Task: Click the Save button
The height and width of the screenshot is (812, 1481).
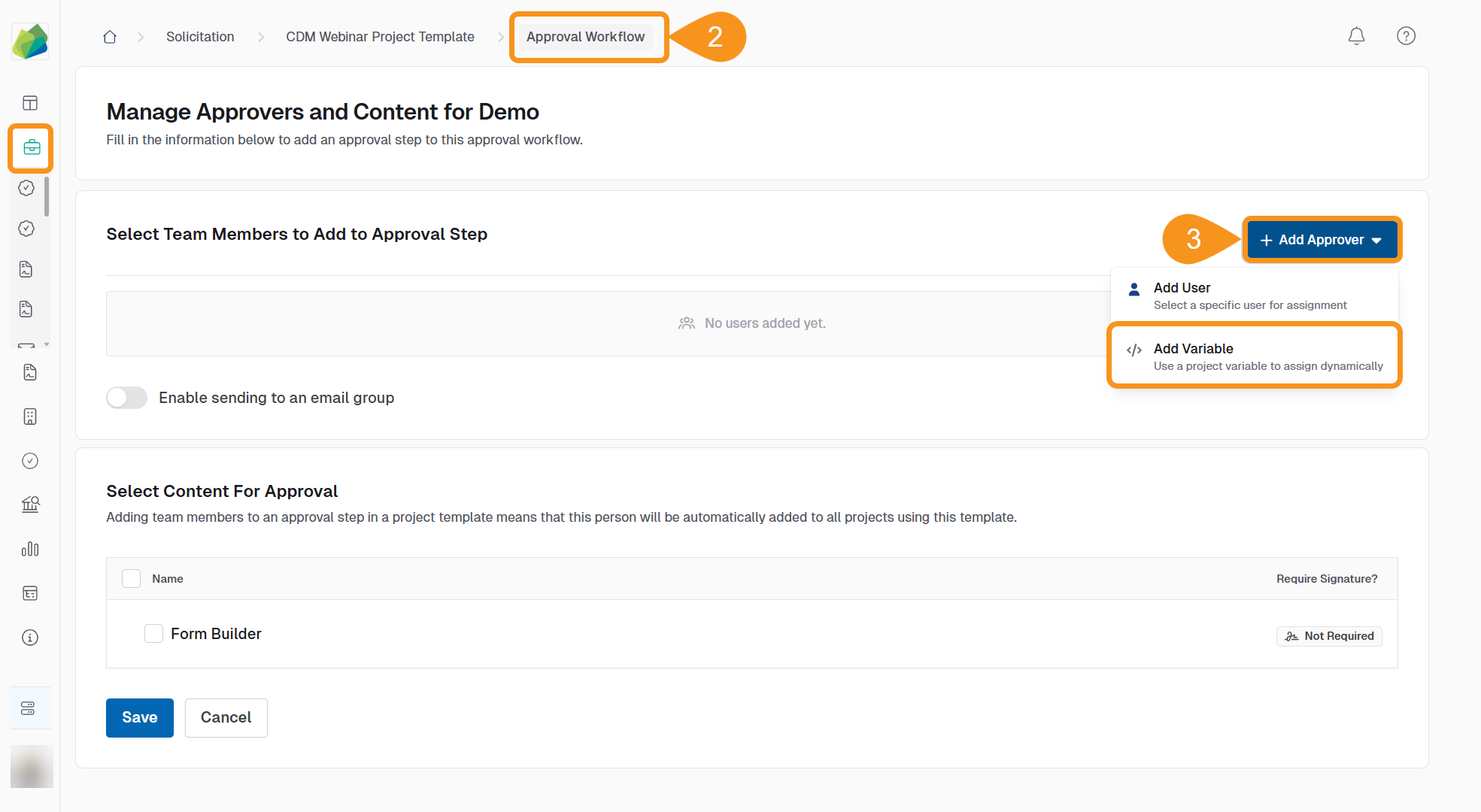Action: [140, 717]
